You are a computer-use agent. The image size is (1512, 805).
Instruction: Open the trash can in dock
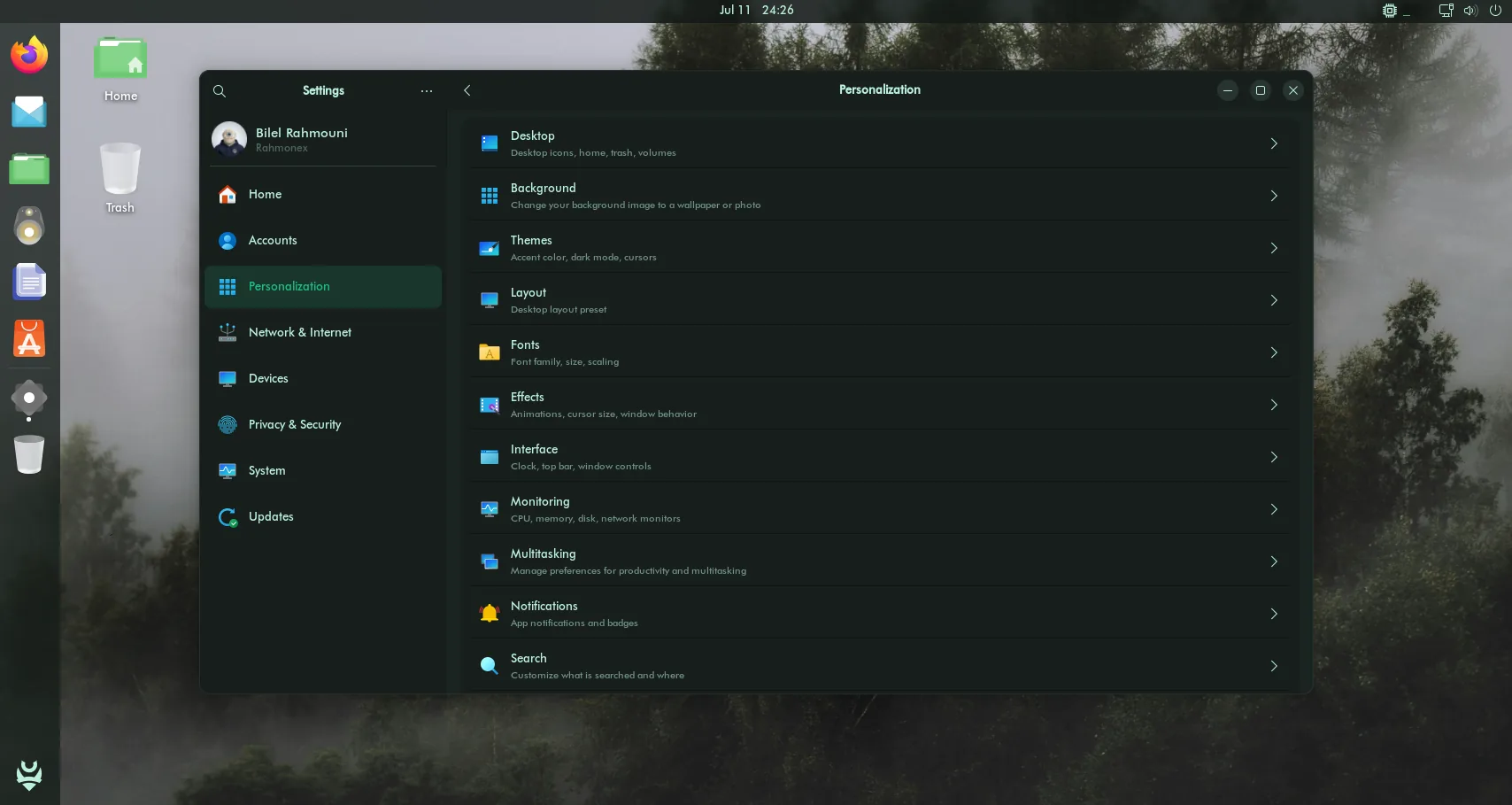29,454
